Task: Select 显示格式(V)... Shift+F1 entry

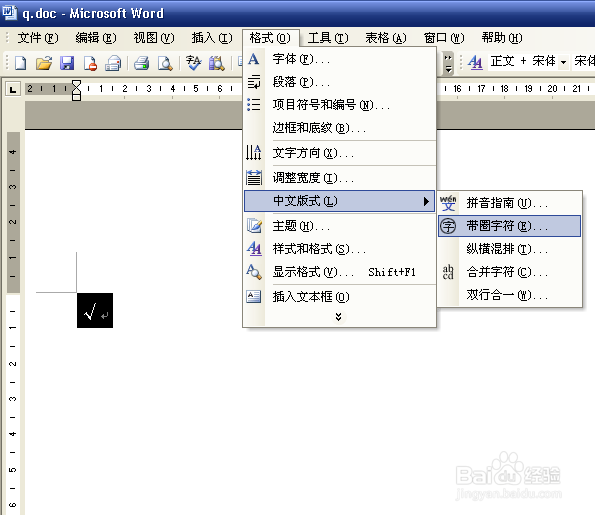Action: (x=339, y=272)
